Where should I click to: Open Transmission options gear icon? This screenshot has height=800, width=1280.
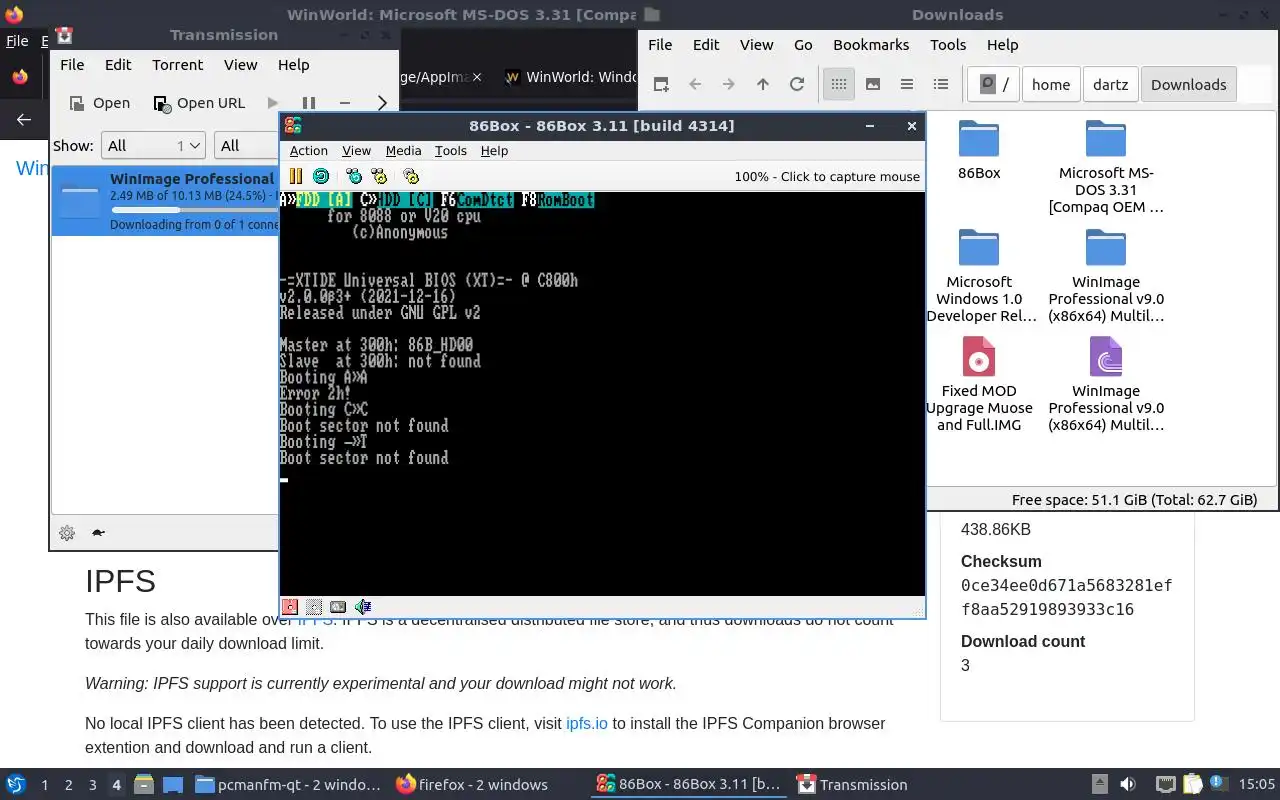coord(67,533)
